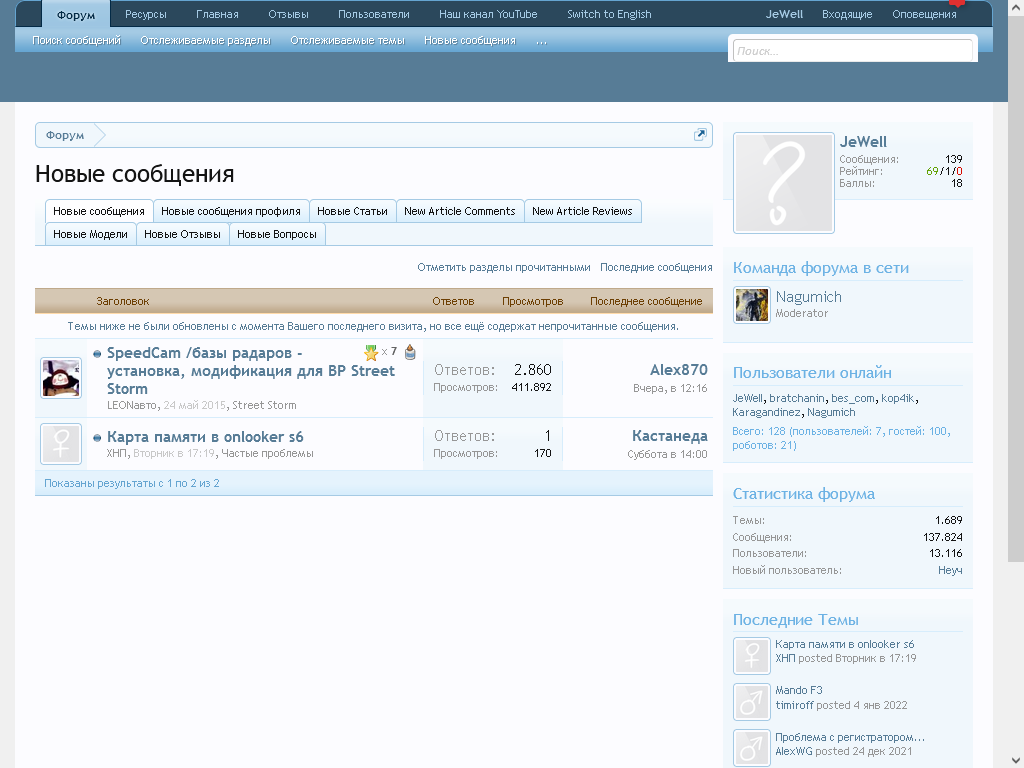The width and height of the screenshot is (1024, 768).
Task: Open the quick navigation icon in the breadcrumb bar
Action: [x=700, y=135]
